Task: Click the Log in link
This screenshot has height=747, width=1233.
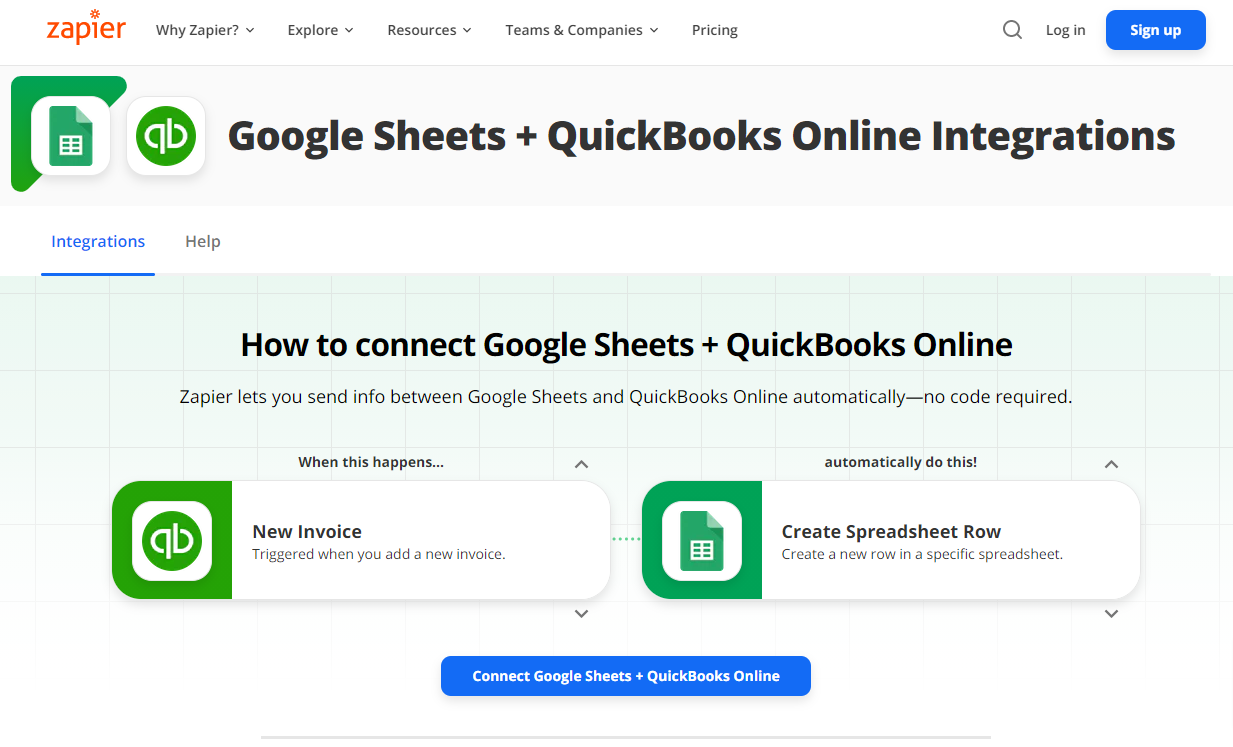Action: (x=1065, y=30)
